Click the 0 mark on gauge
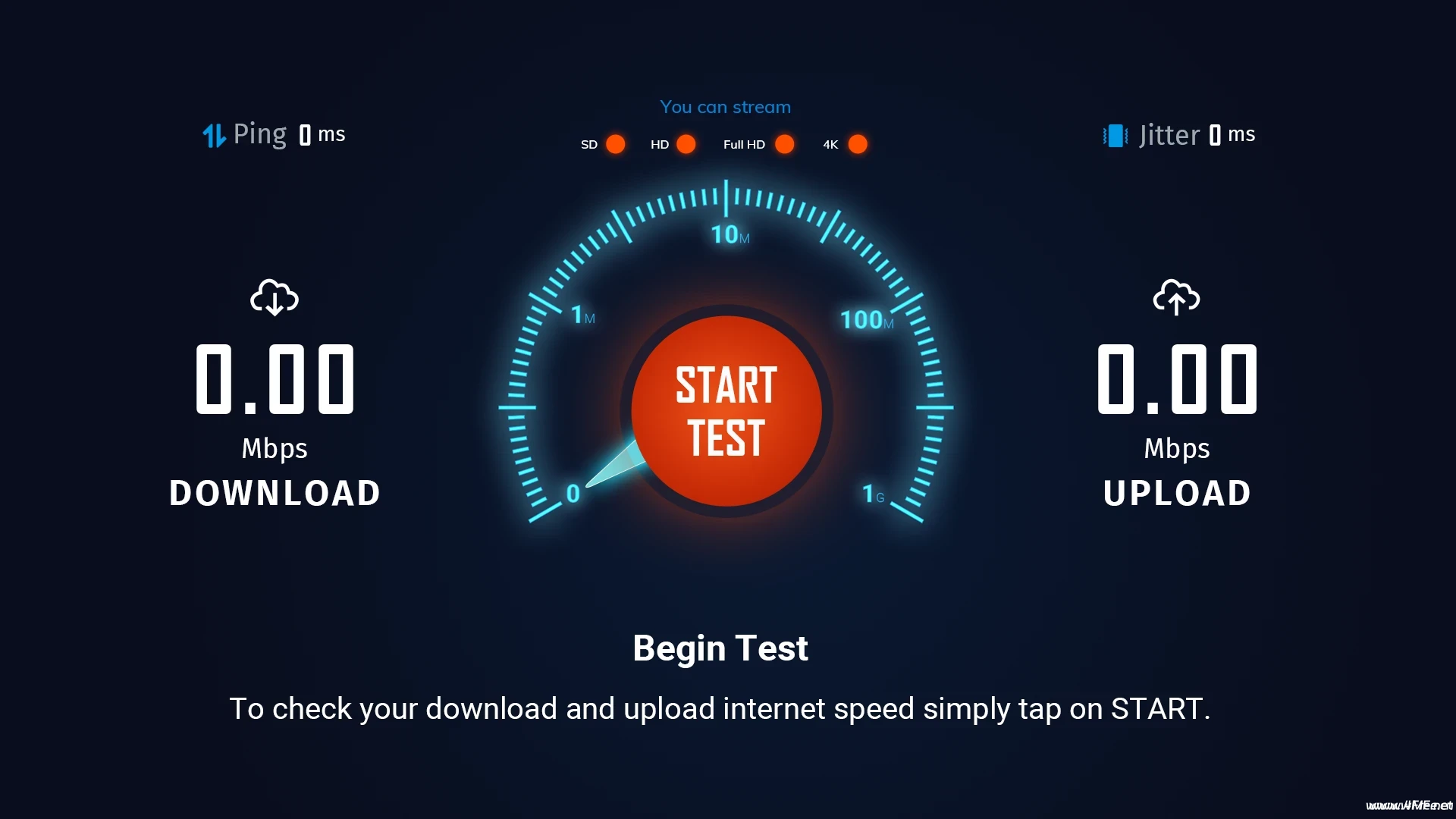Viewport: 1456px width, 819px height. pos(573,494)
